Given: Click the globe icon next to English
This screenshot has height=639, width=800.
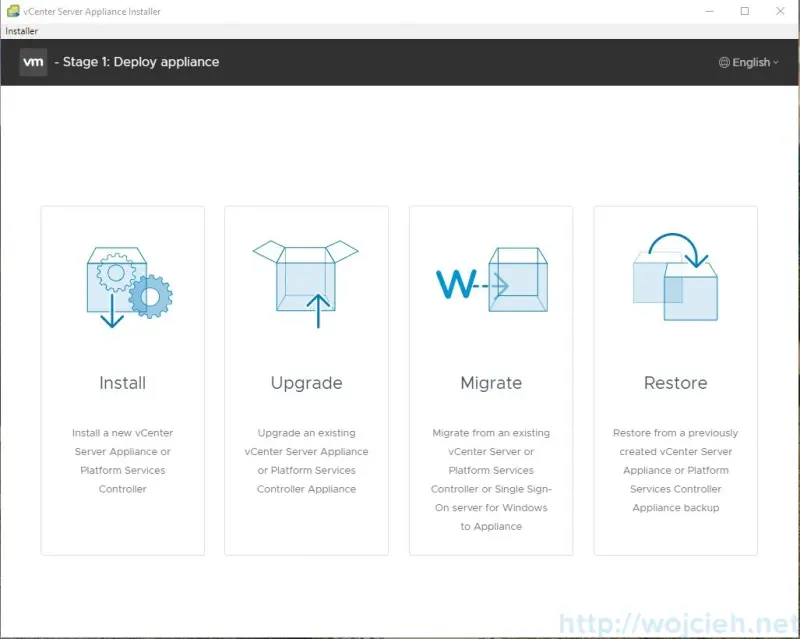Looking at the screenshot, I should (x=722, y=62).
